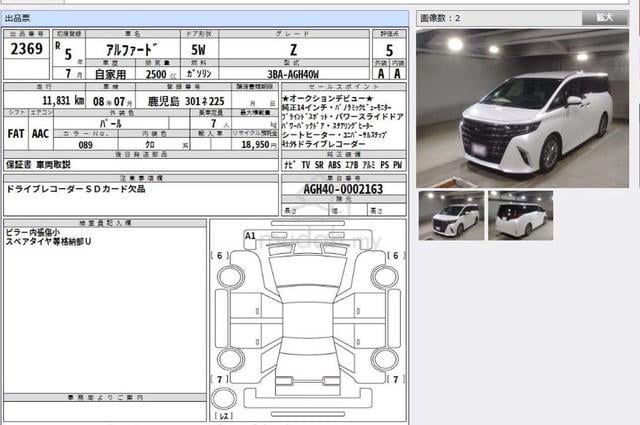Click grade value Z
Viewport: 640px width, 425px height.
pos(293,50)
